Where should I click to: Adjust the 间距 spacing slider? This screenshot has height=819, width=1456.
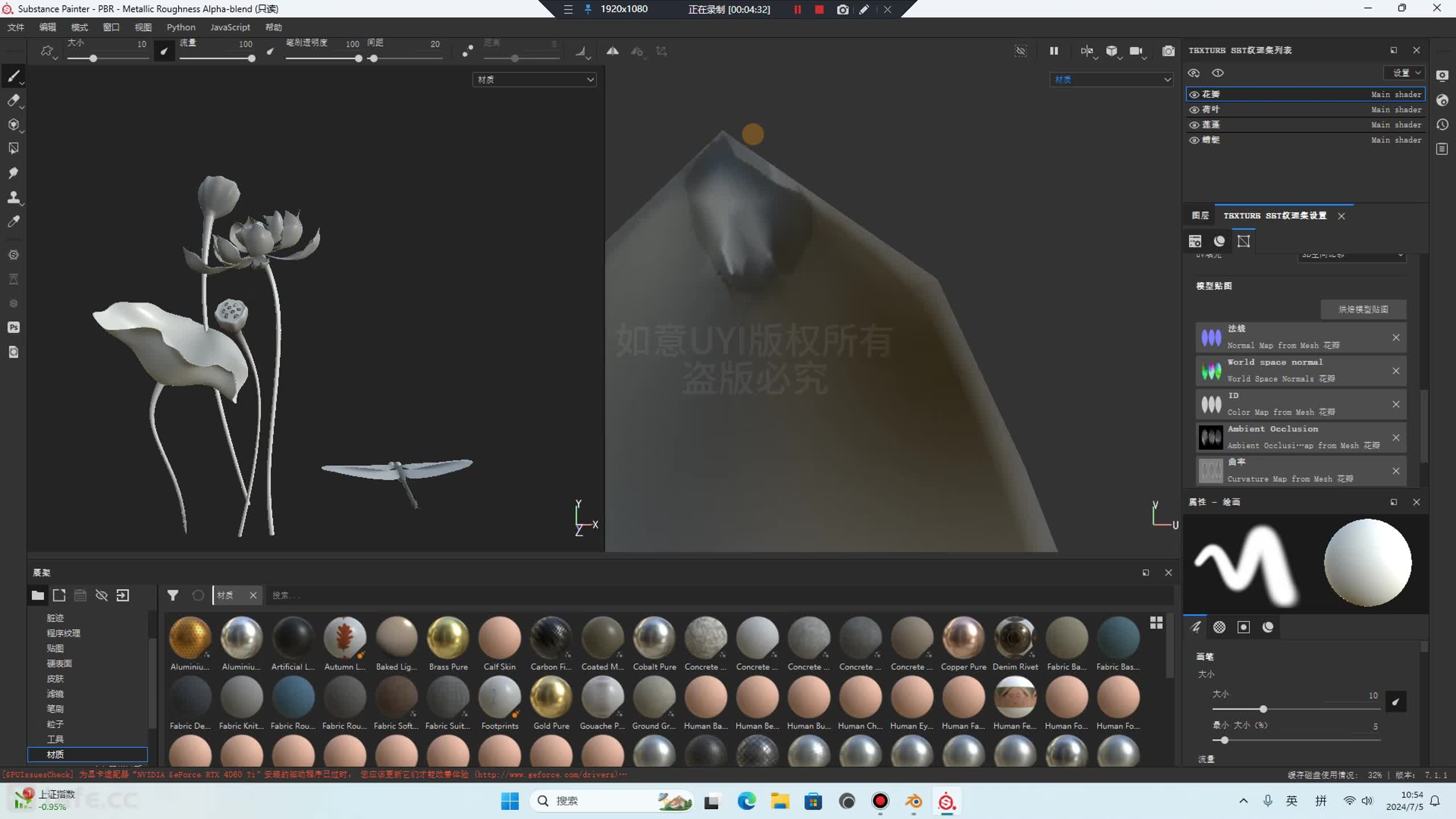tap(405, 59)
